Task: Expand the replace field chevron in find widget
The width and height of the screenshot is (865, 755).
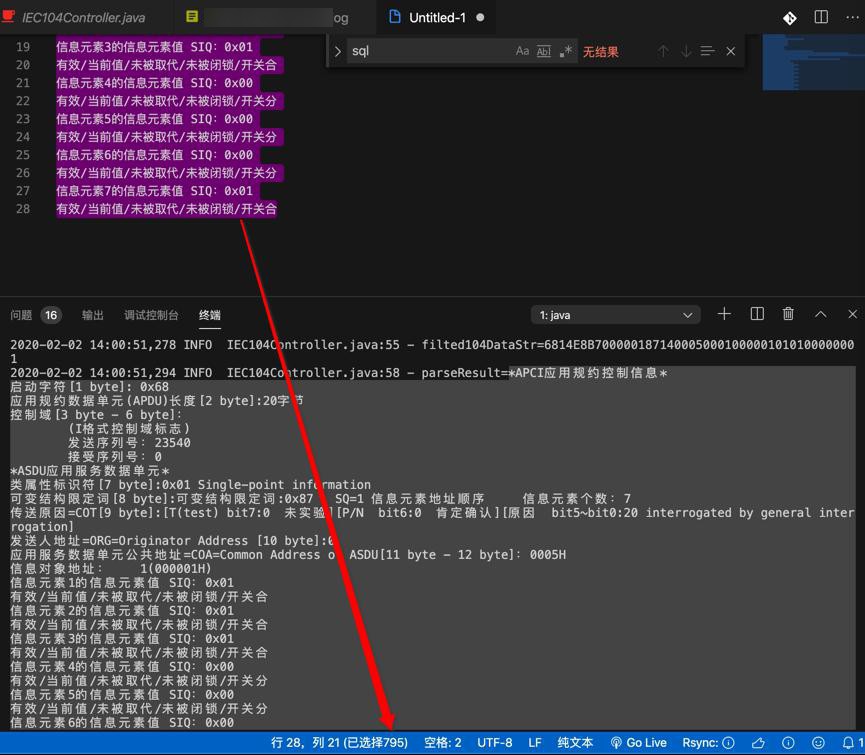Action: coord(338,51)
